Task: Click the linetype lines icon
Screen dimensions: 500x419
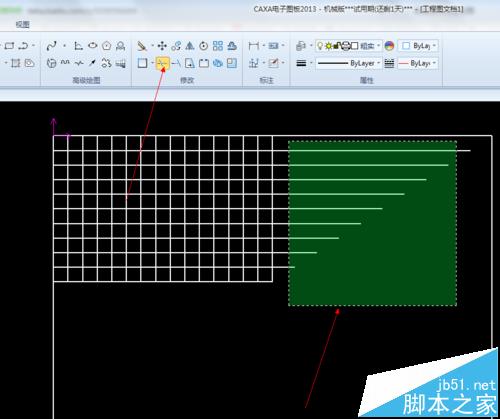Action: 389,63
